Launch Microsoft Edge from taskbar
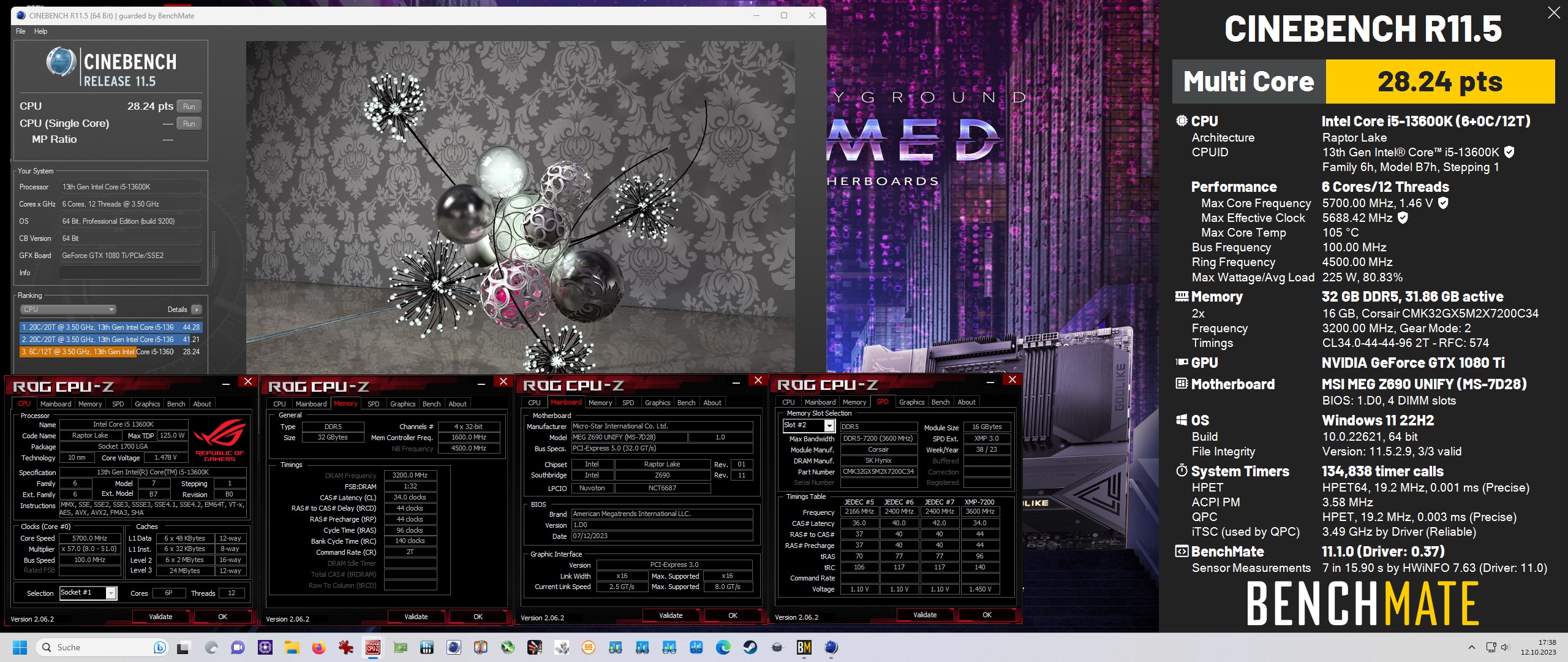The height and width of the screenshot is (662, 1568). point(723,647)
